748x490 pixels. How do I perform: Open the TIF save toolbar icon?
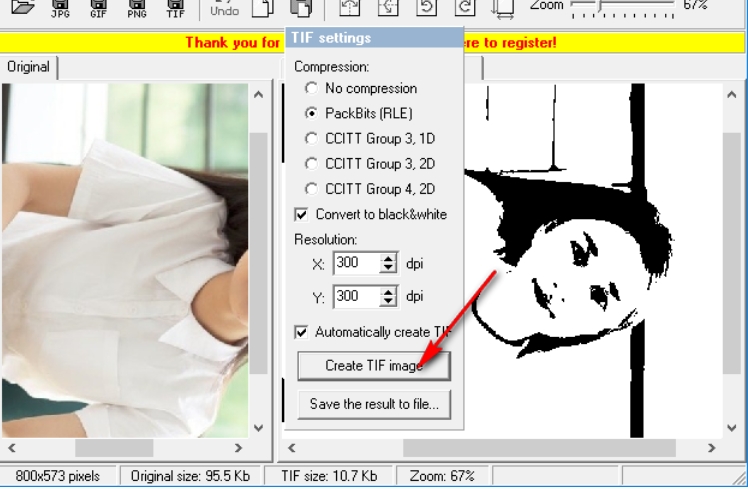tap(175, 8)
